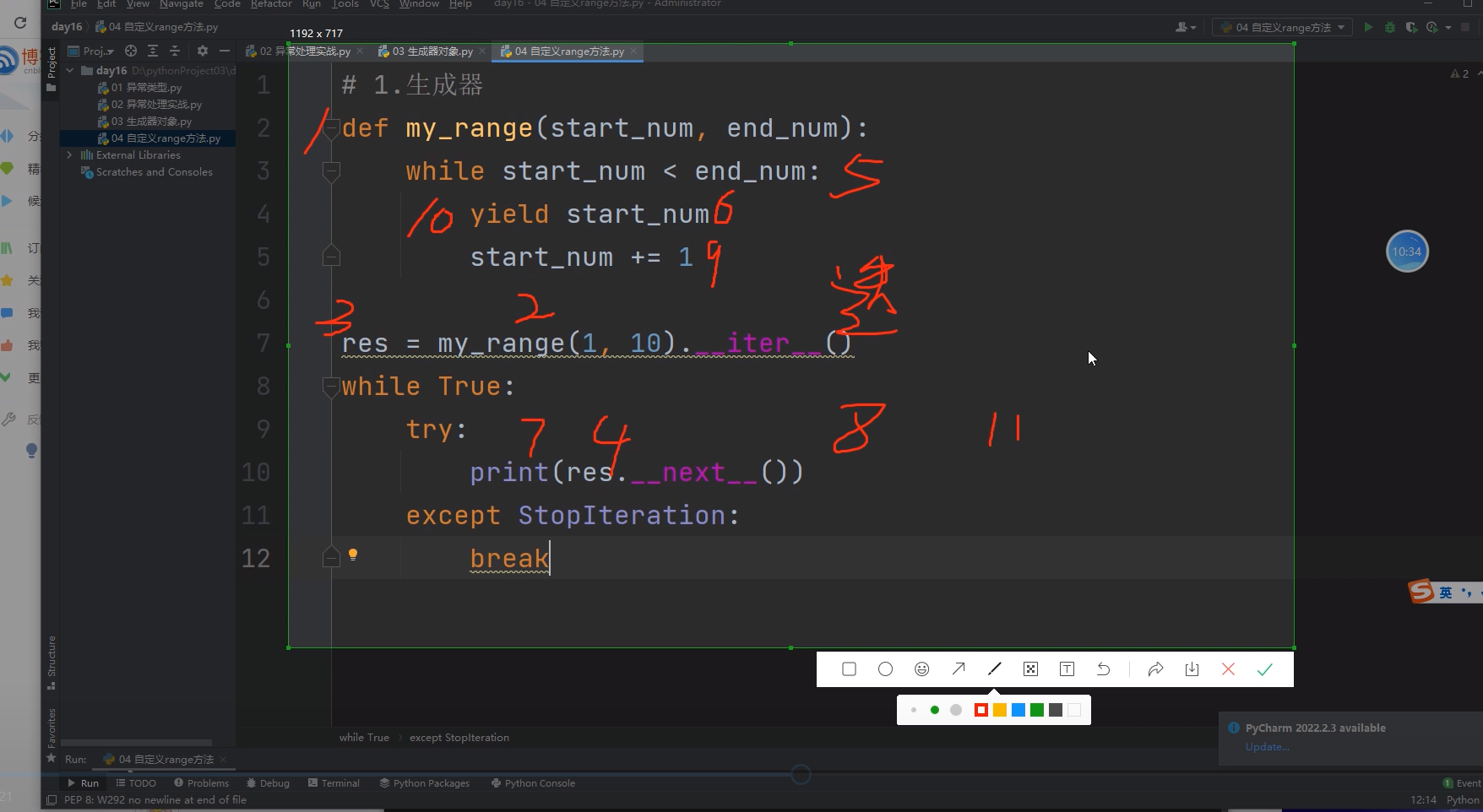The height and width of the screenshot is (812, 1483).
Task: Toggle the Project side tool window
Action: pyautogui.click(x=51, y=69)
